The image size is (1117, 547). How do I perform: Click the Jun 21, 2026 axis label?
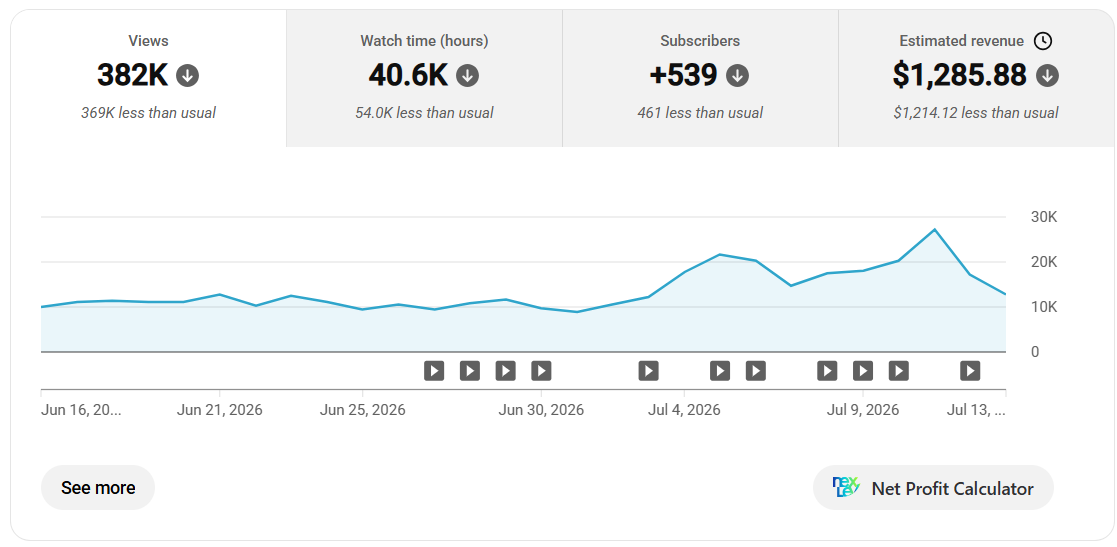(x=219, y=410)
